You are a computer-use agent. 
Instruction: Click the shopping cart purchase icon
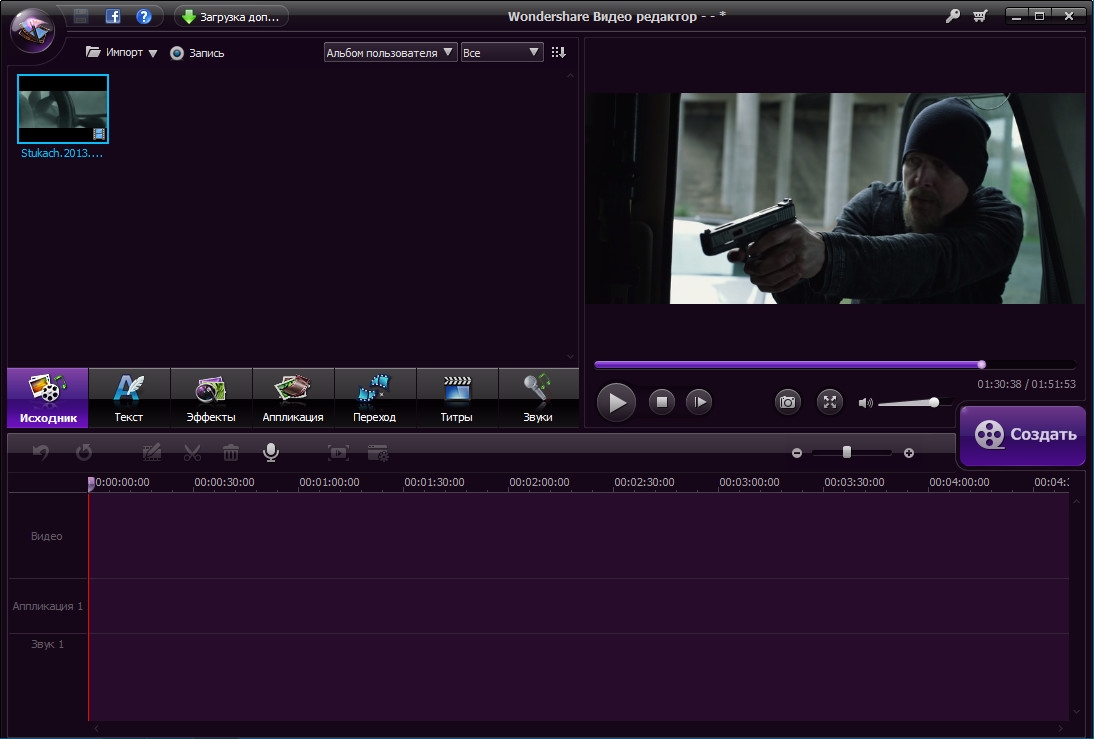(x=980, y=16)
